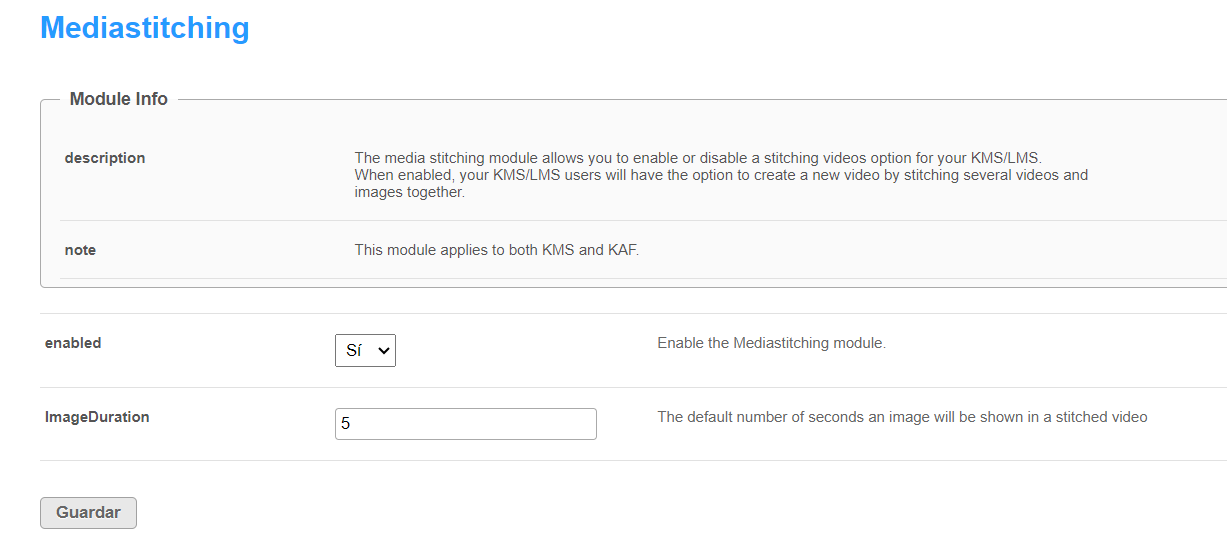1227x545 pixels.
Task: Click the enabled field label
Action: pos(73,343)
